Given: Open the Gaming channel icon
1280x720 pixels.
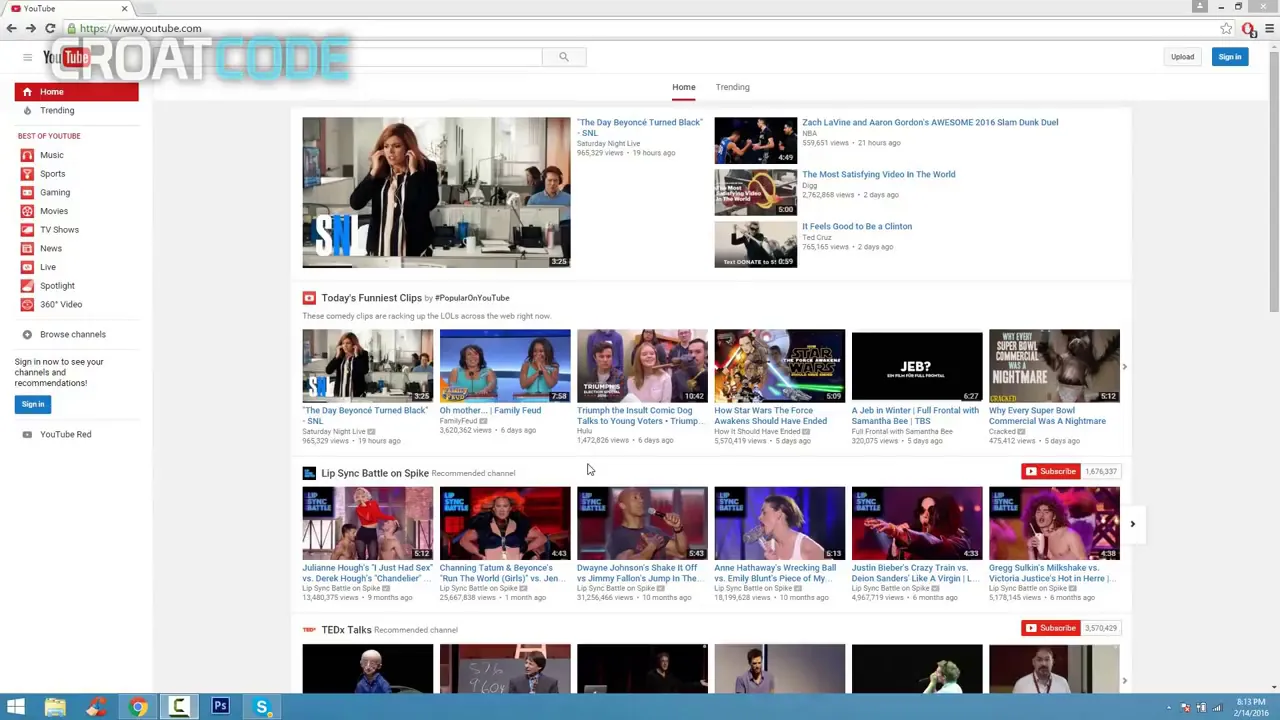Looking at the screenshot, I should pyautogui.click(x=27, y=193).
